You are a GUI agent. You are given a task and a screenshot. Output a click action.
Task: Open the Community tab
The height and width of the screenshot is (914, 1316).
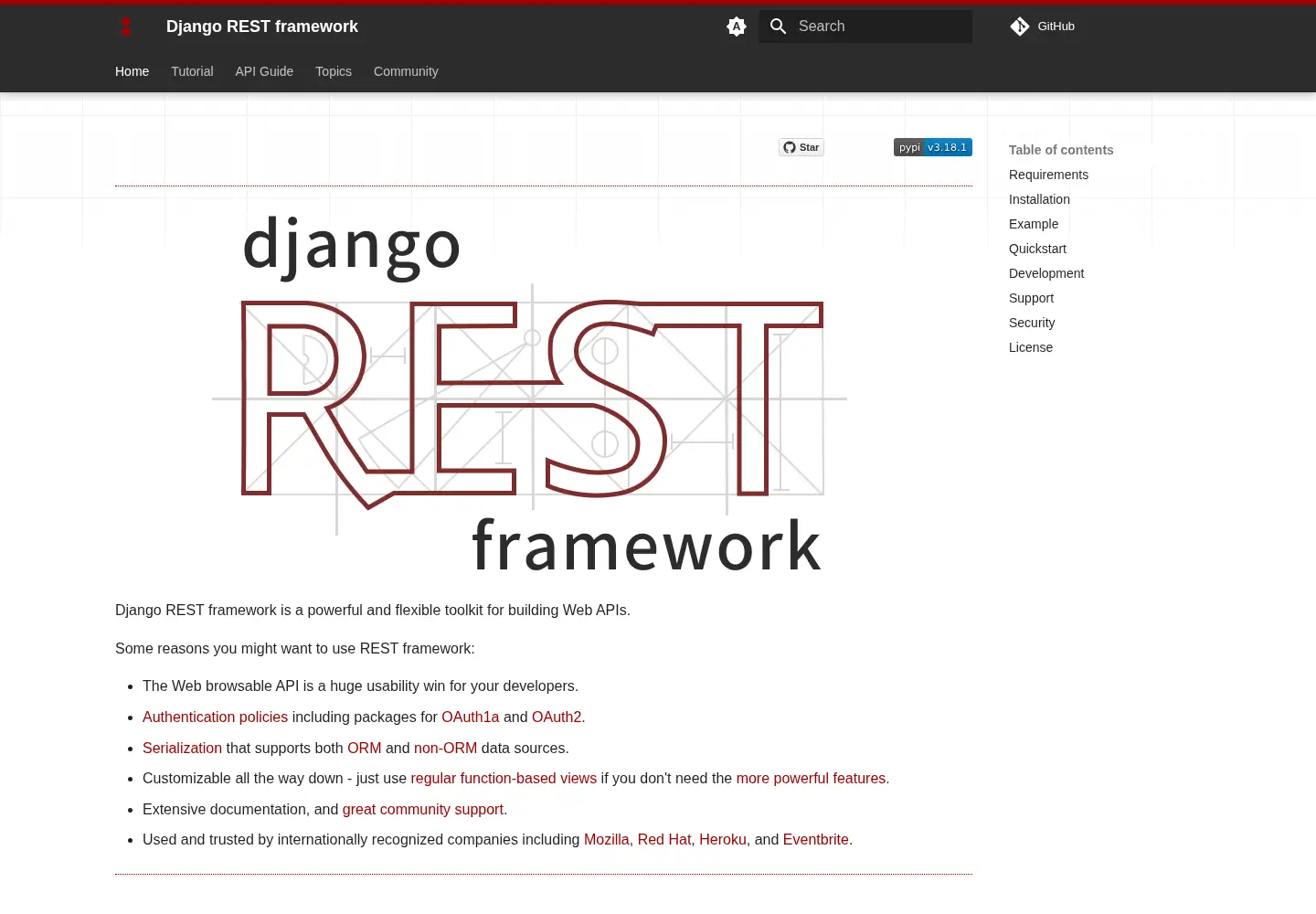406,71
